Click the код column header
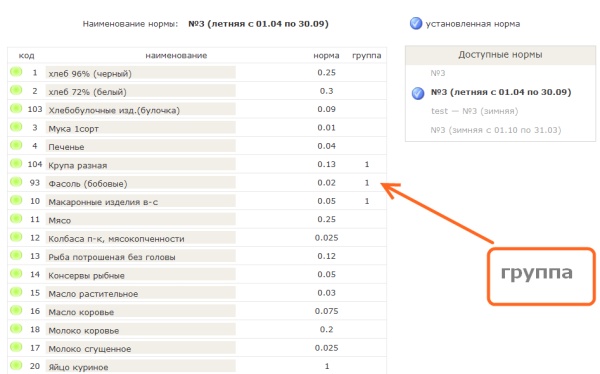Viewport: 600px width, 374px height. (26, 56)
